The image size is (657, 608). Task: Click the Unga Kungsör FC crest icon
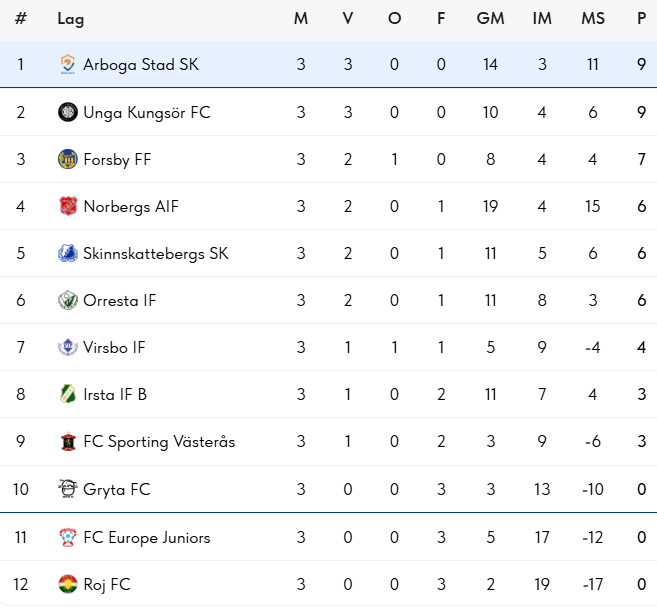coord(67,112)
